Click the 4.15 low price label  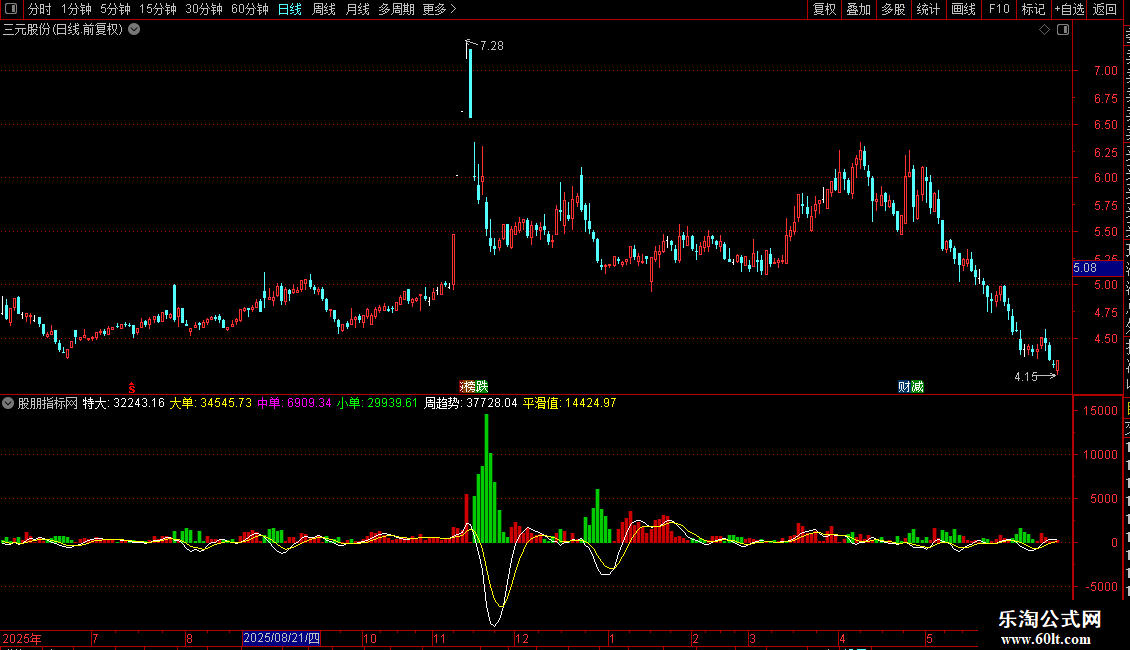click(x=1026, y=376)
